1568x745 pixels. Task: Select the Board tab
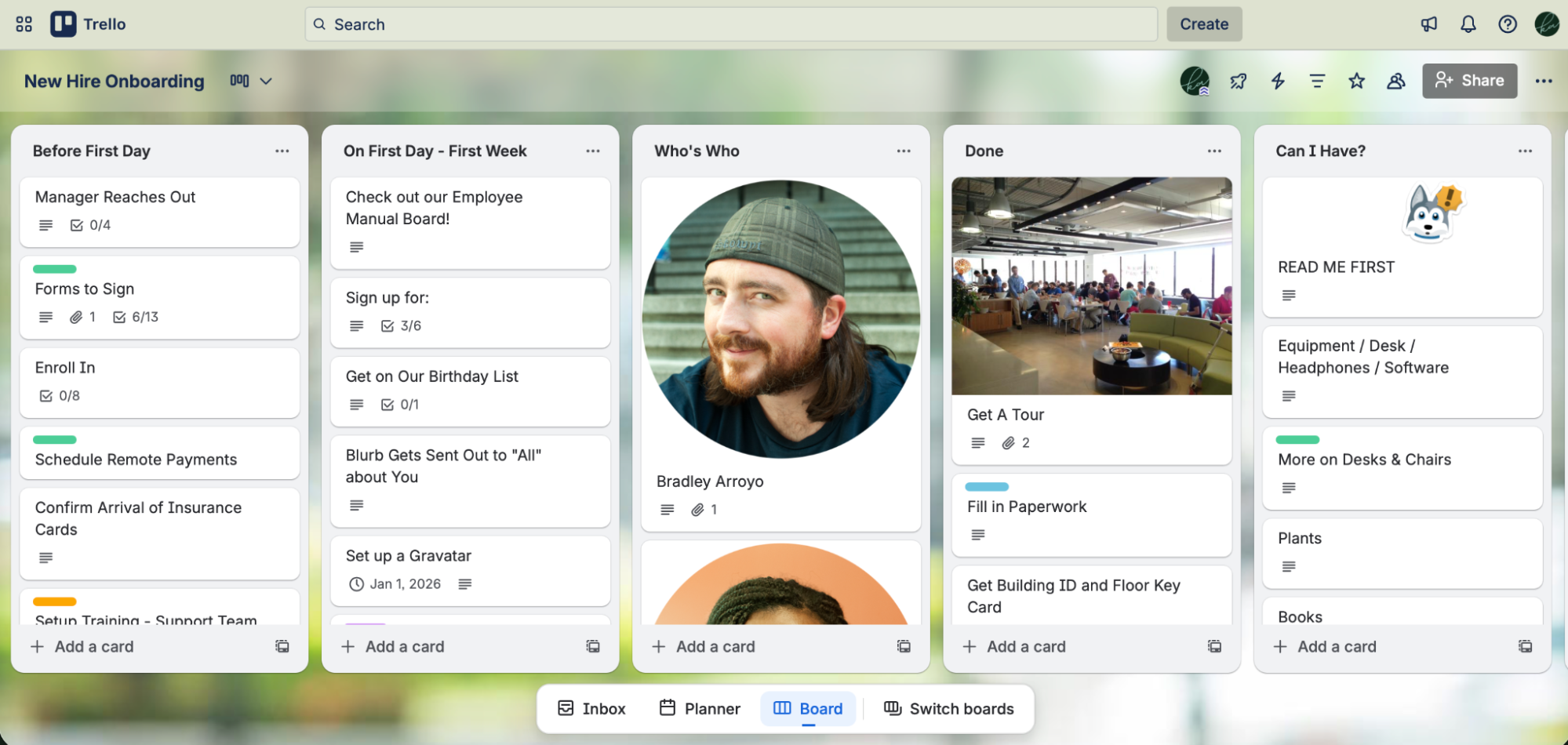tap(808, 708)
